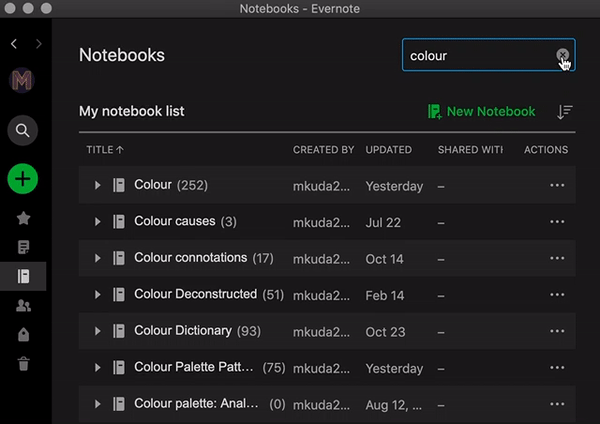This screenshot has width=600, height=424.
Task: Open actions menu for Colour connotations
Action: tap(557, 258)
